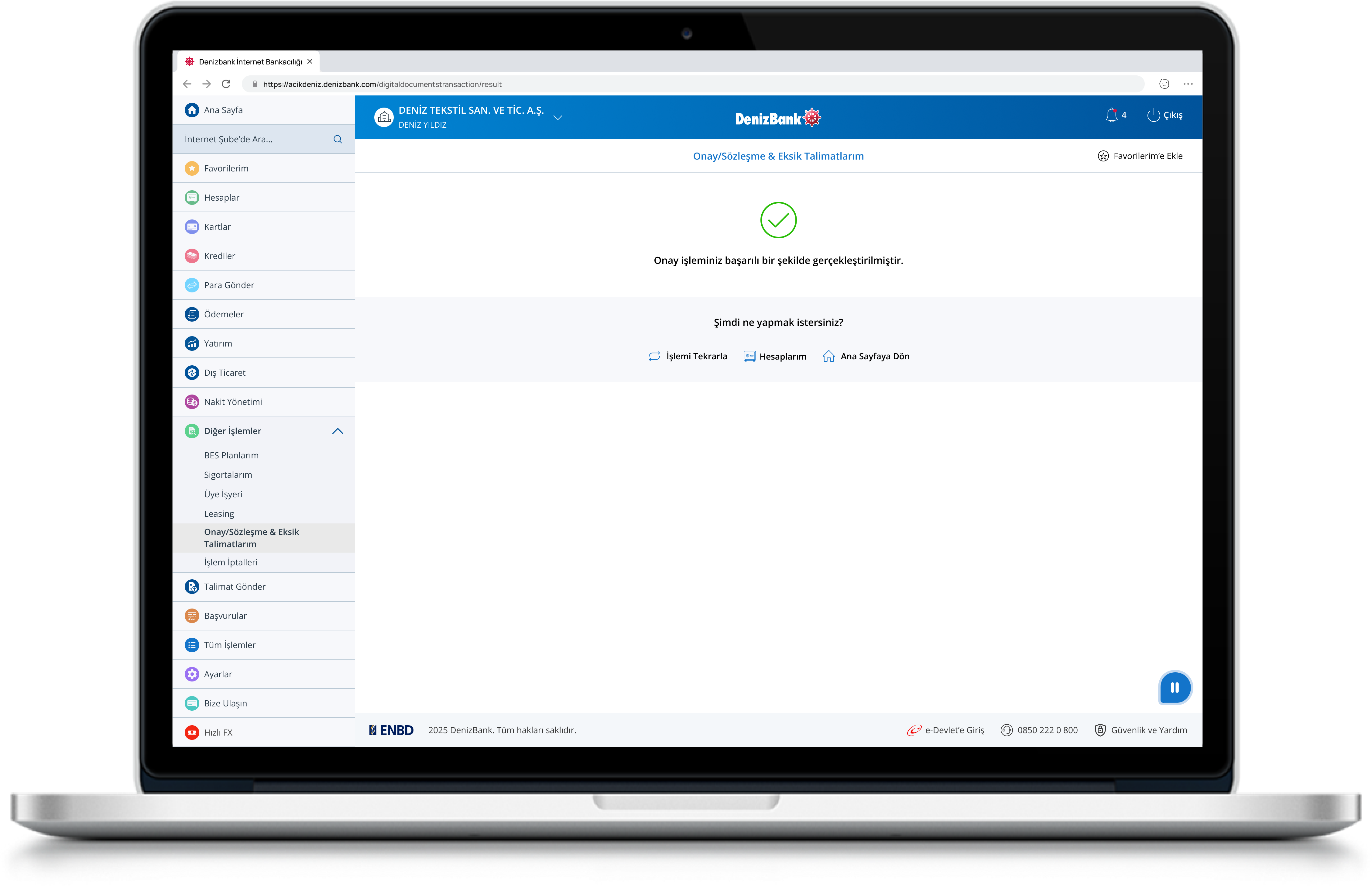Select the Leasing submenu item
Viewport: 1372px width, 890px height.
pos(219,513)
